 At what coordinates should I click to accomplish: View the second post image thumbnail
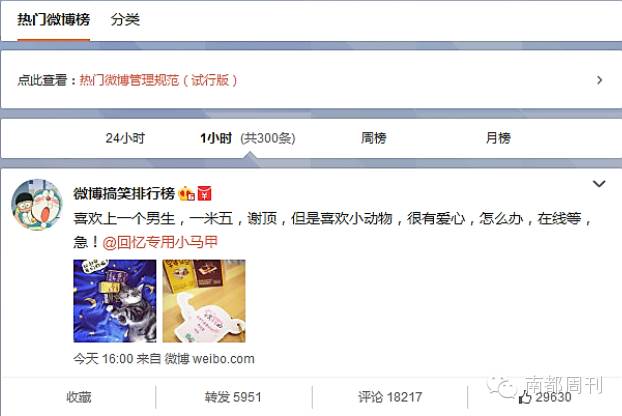(x=204, y=301)
